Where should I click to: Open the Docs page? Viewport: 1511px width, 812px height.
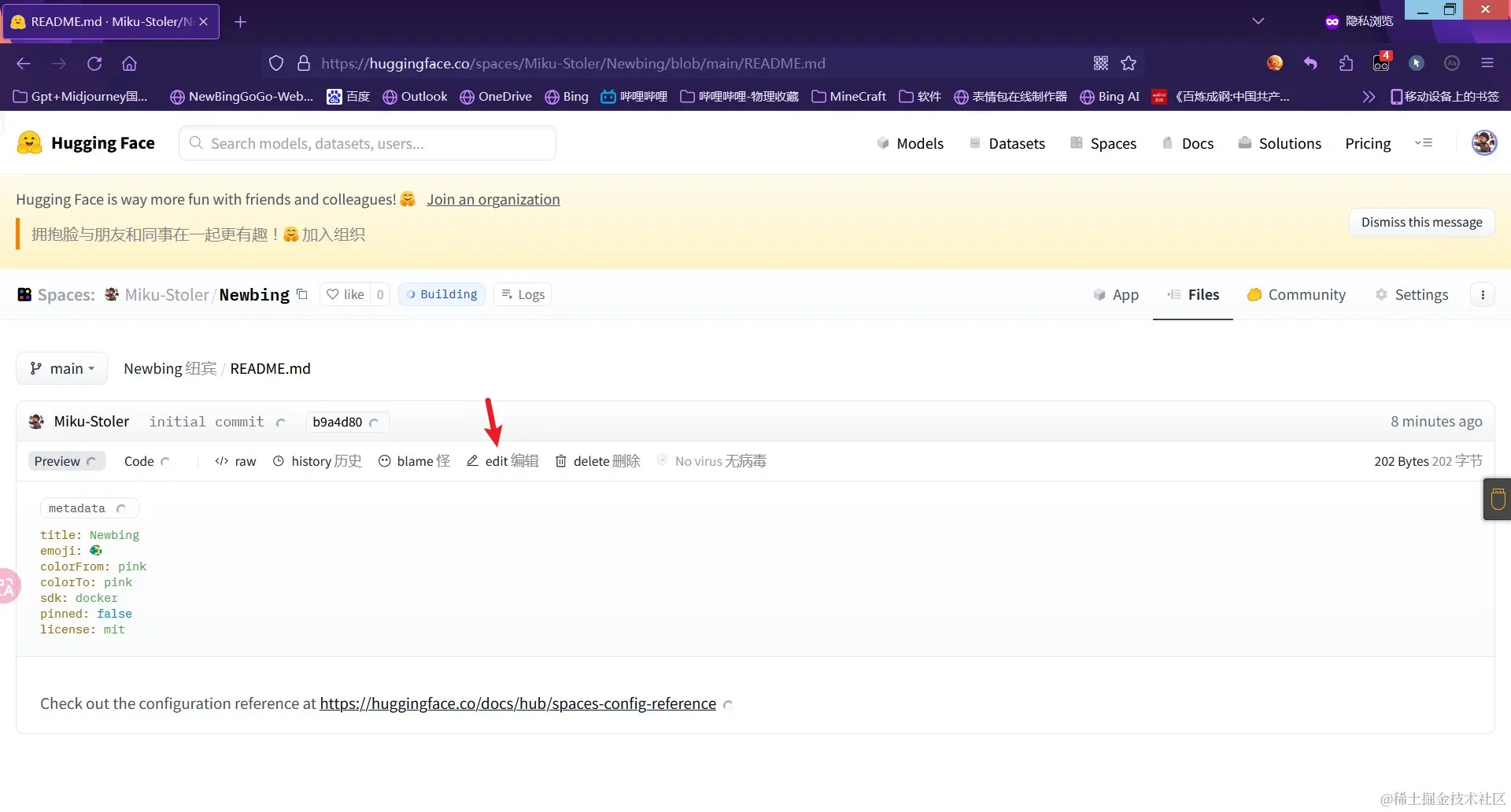pyautogui.click(x=1188, y=143)
